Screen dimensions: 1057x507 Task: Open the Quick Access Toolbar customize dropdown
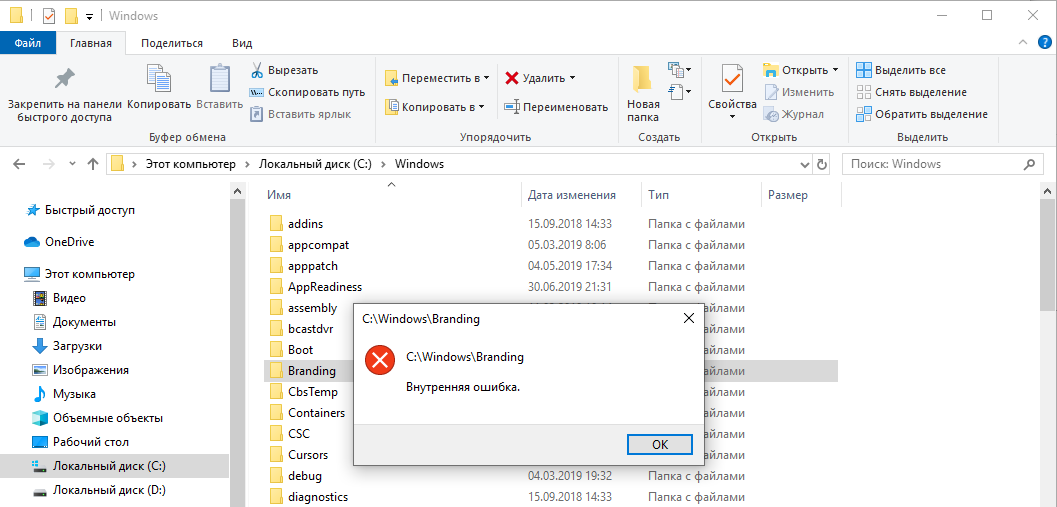click(89, 16)
